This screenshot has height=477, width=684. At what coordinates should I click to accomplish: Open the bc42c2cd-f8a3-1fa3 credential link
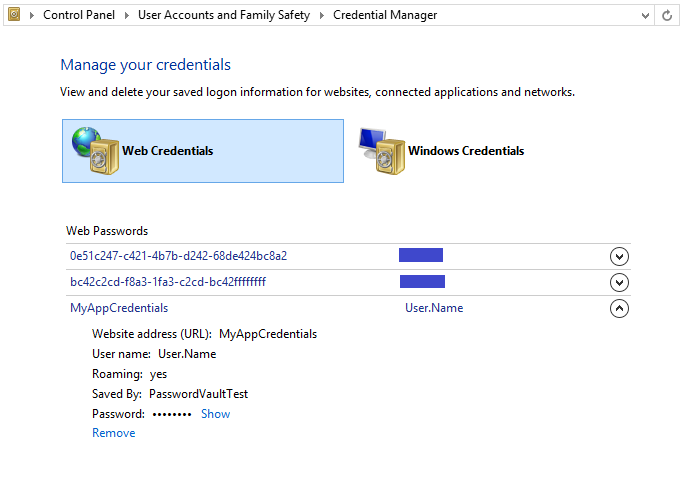coord(168,282)
